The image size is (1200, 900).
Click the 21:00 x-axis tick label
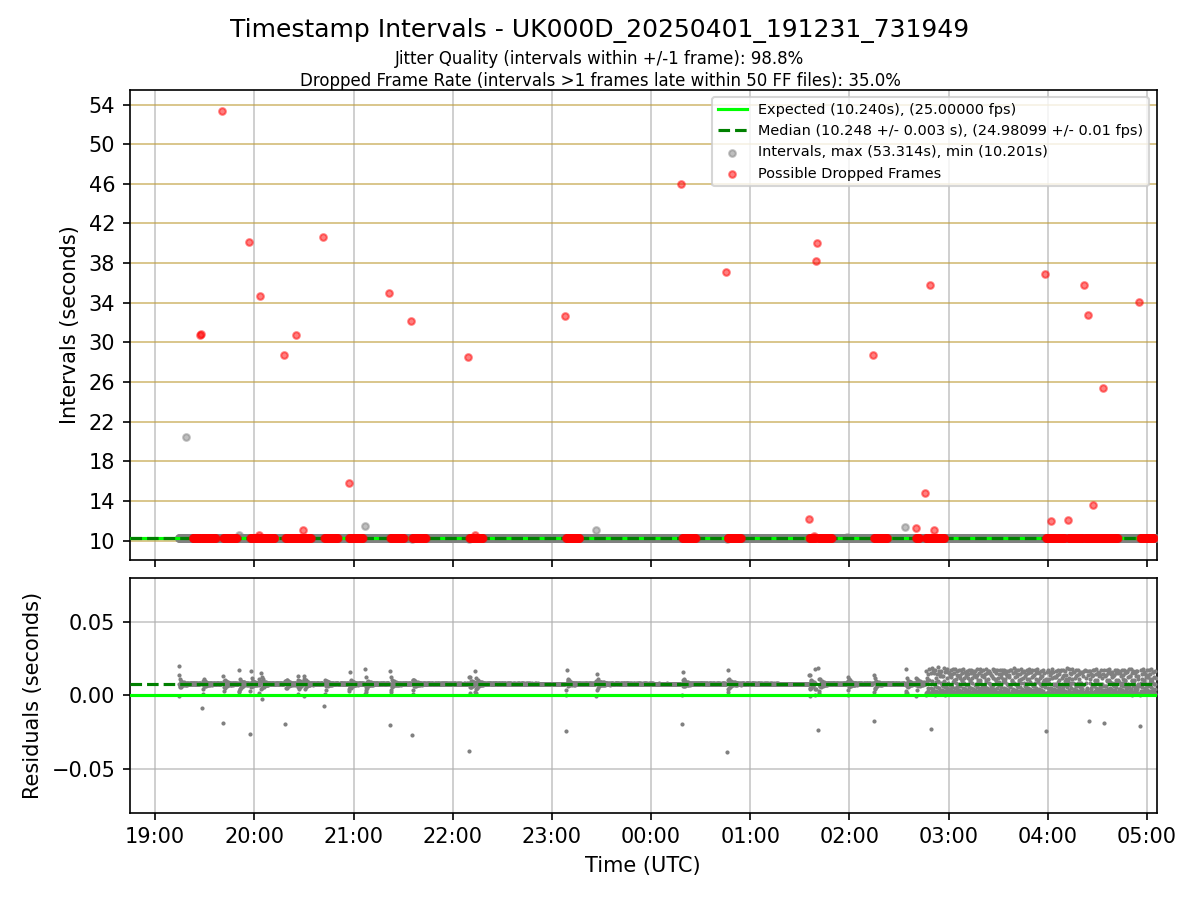[353, 835]
